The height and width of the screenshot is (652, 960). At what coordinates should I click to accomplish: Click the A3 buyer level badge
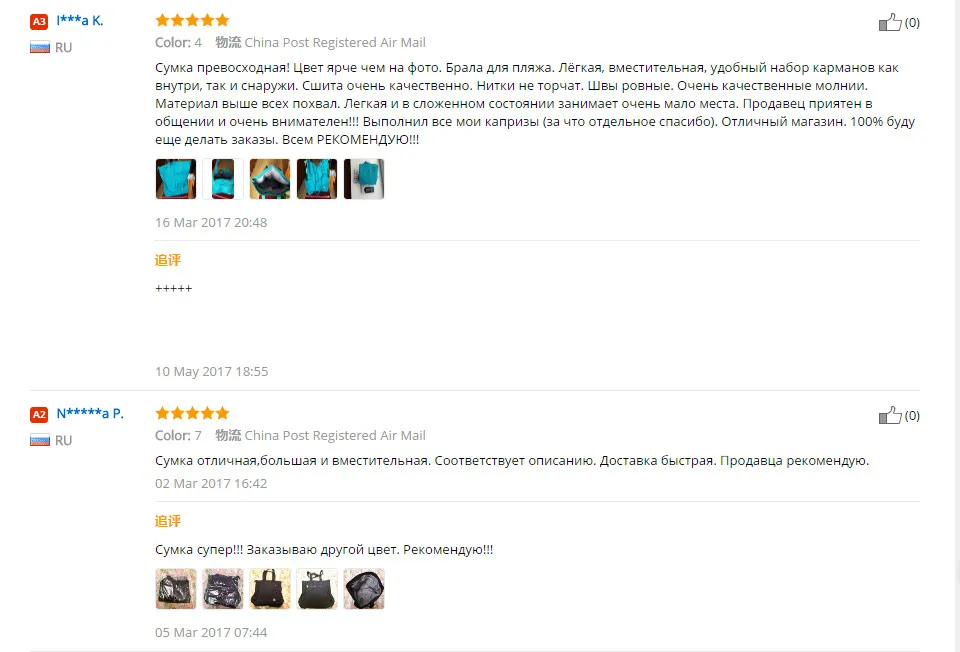tap(39, 21)
